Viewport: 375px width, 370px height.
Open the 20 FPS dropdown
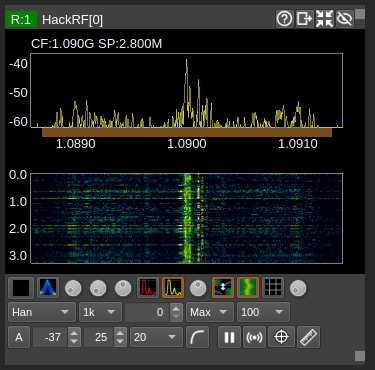tap(156, 337)
